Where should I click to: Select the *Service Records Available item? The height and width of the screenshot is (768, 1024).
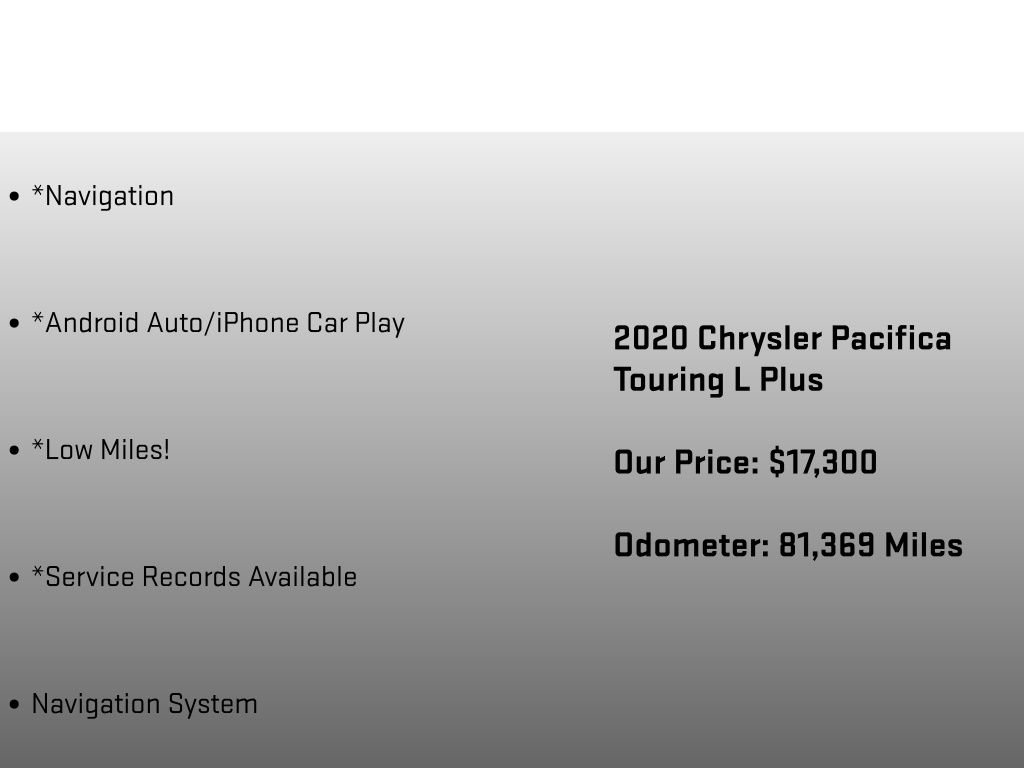194,577
